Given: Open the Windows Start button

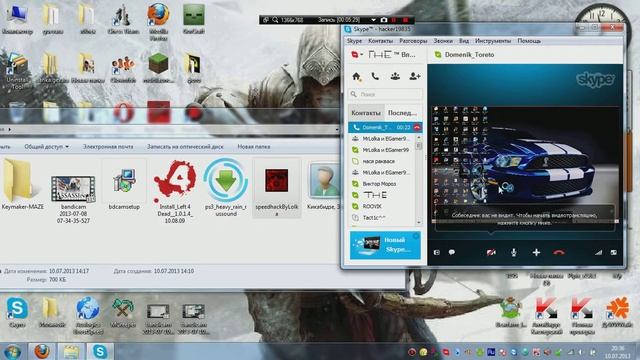Looking at the screenshot, I should (x=12, y=351).
